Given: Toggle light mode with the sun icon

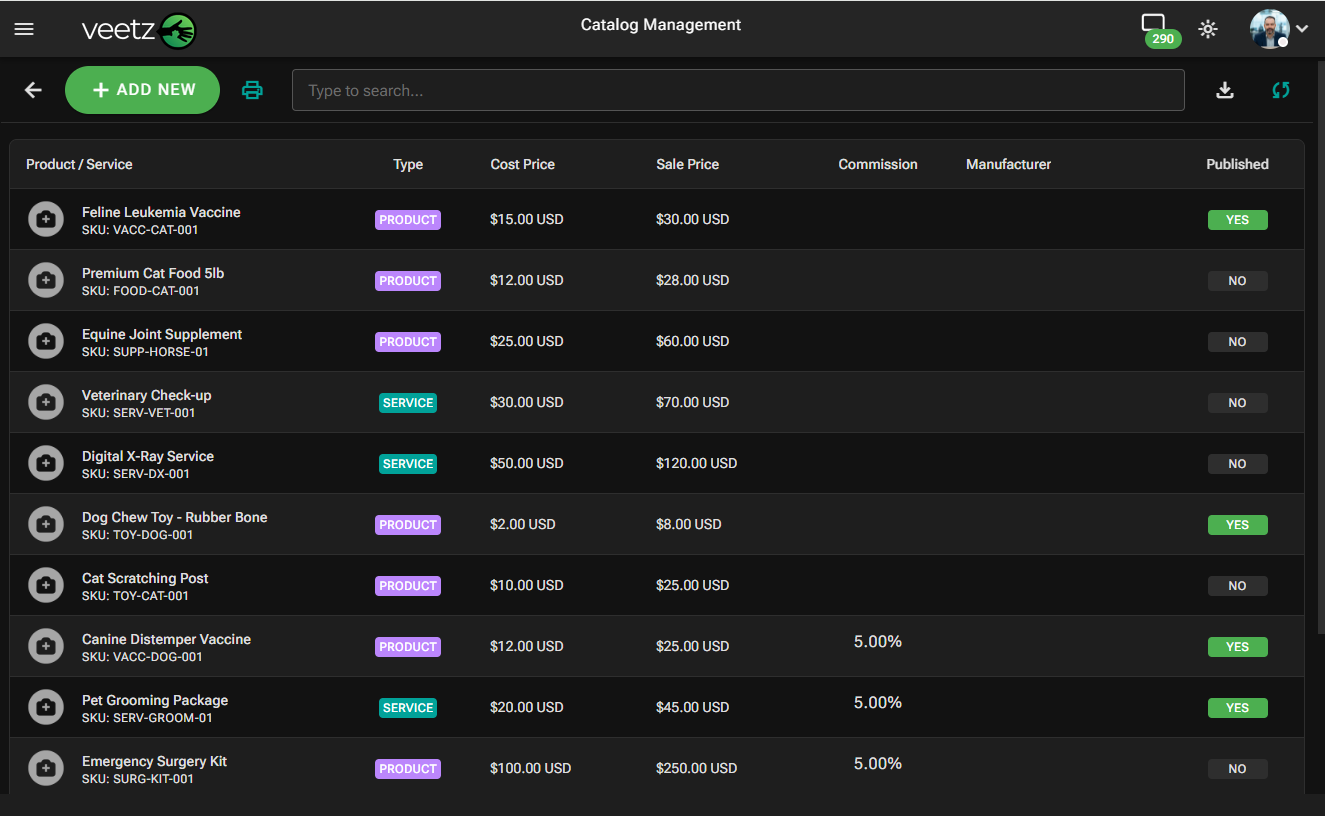Looking at the screenshot, I should tap(1208, 29).
